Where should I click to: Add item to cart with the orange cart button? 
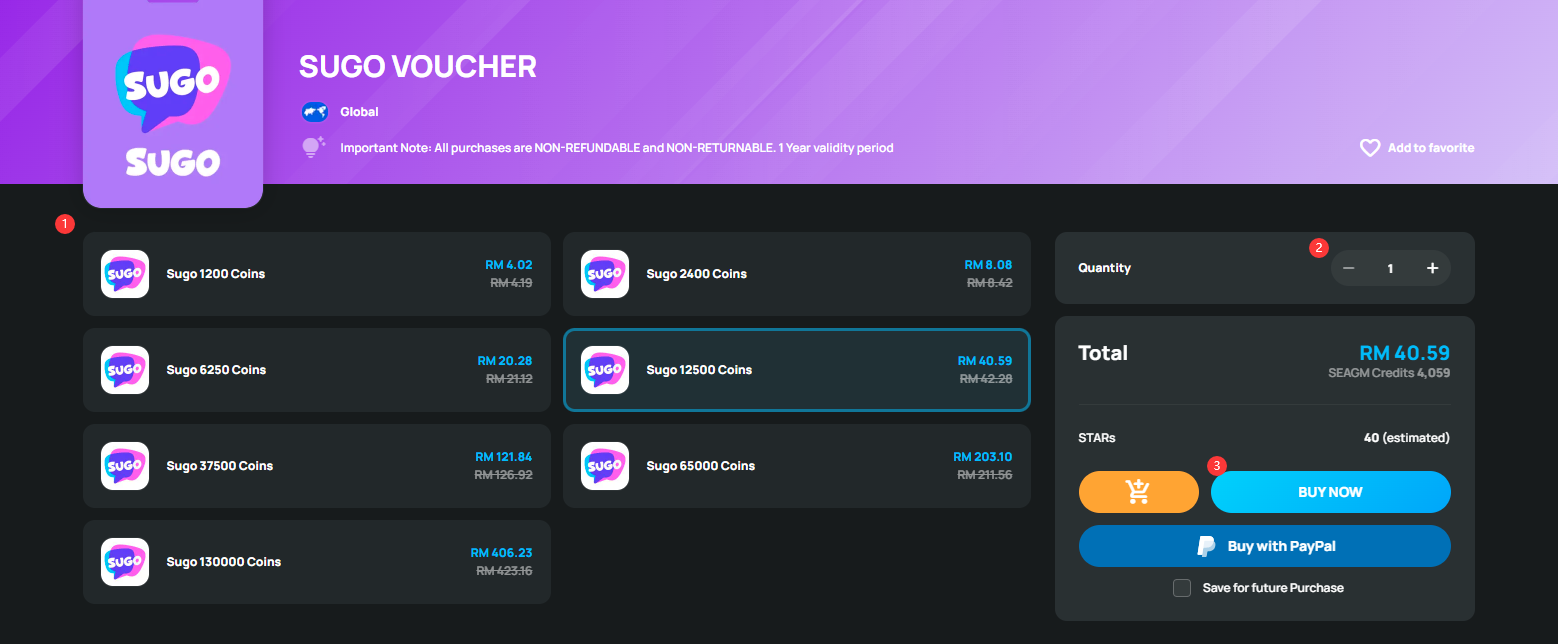click(x=1139, y=492)
